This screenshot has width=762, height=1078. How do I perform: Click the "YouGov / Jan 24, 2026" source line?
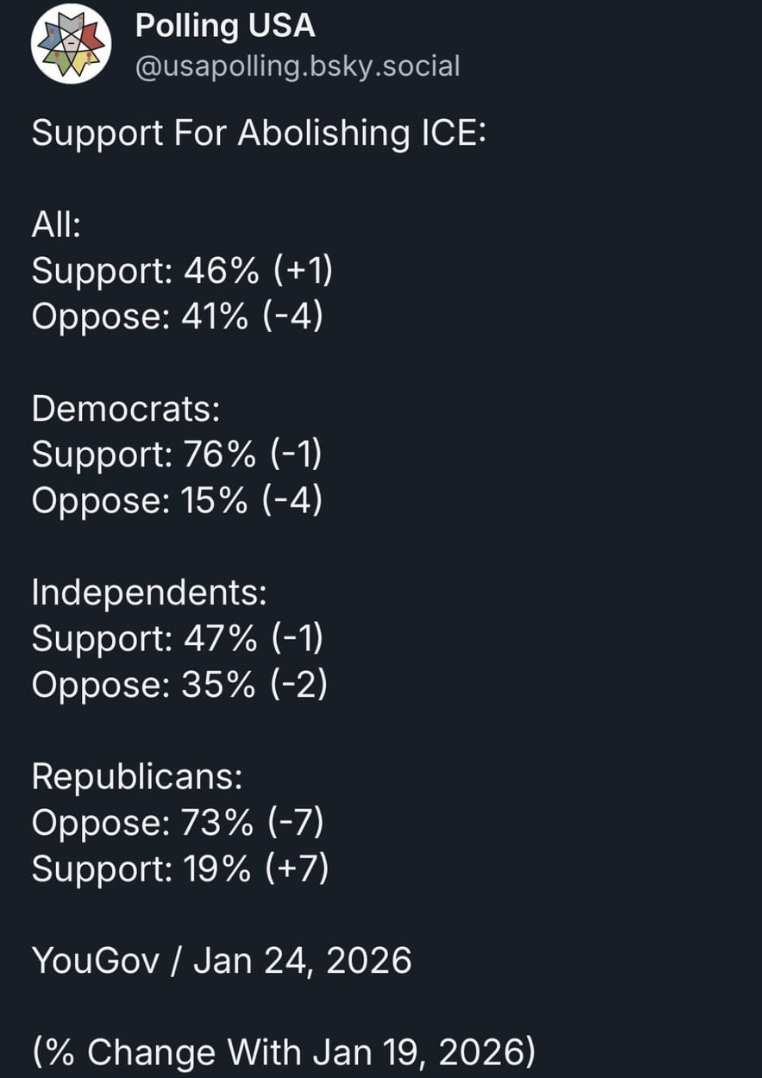tap(221, 960)
